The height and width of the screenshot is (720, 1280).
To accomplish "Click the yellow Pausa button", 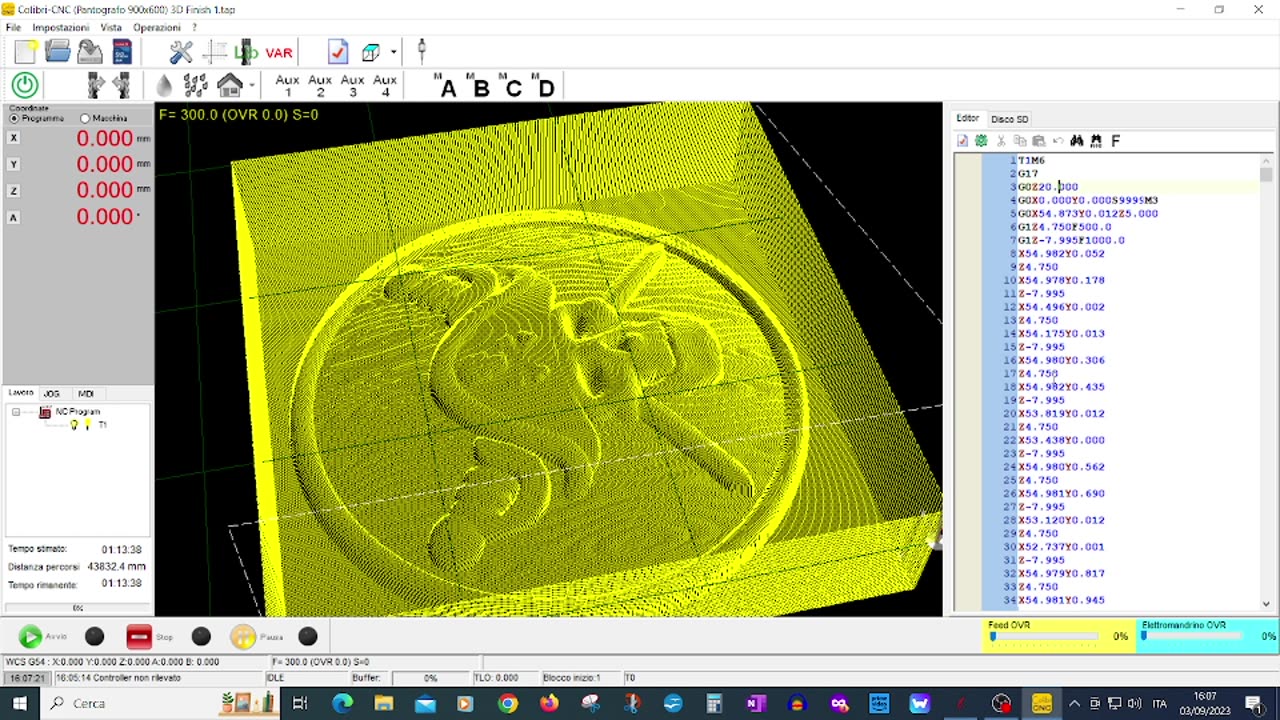I will (x=243, y=636).
